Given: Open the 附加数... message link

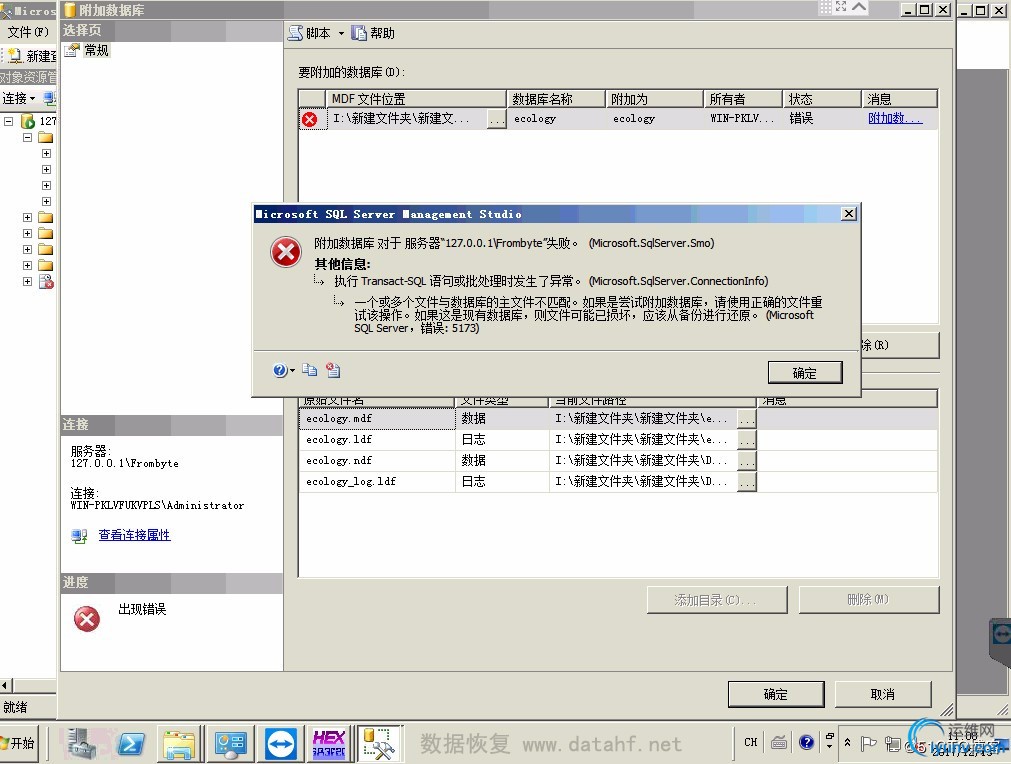Looking at the screenshot, I should pyautogui.click(x=895, y=118).
